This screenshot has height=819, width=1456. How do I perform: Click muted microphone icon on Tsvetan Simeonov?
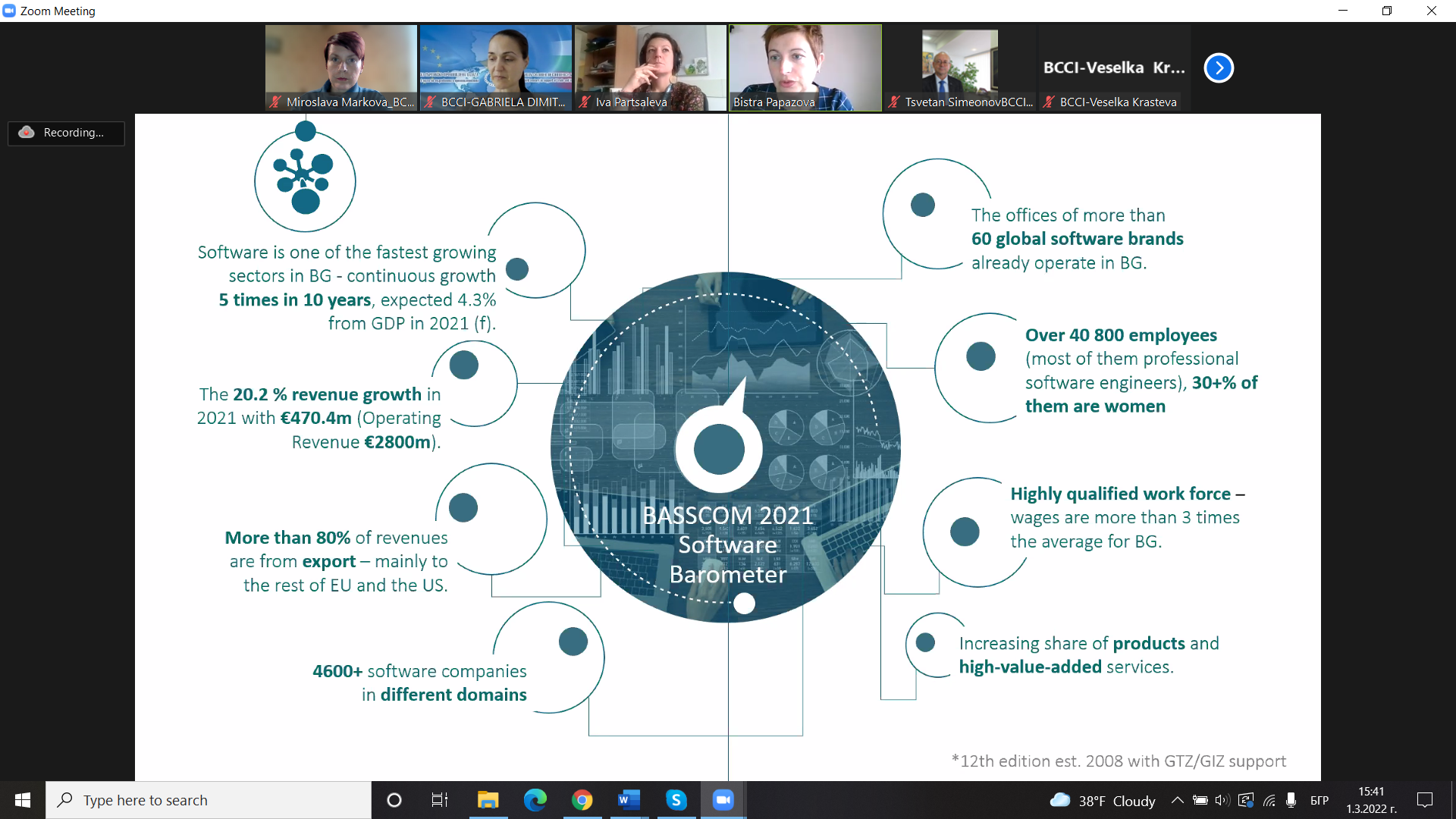(895, 102)
